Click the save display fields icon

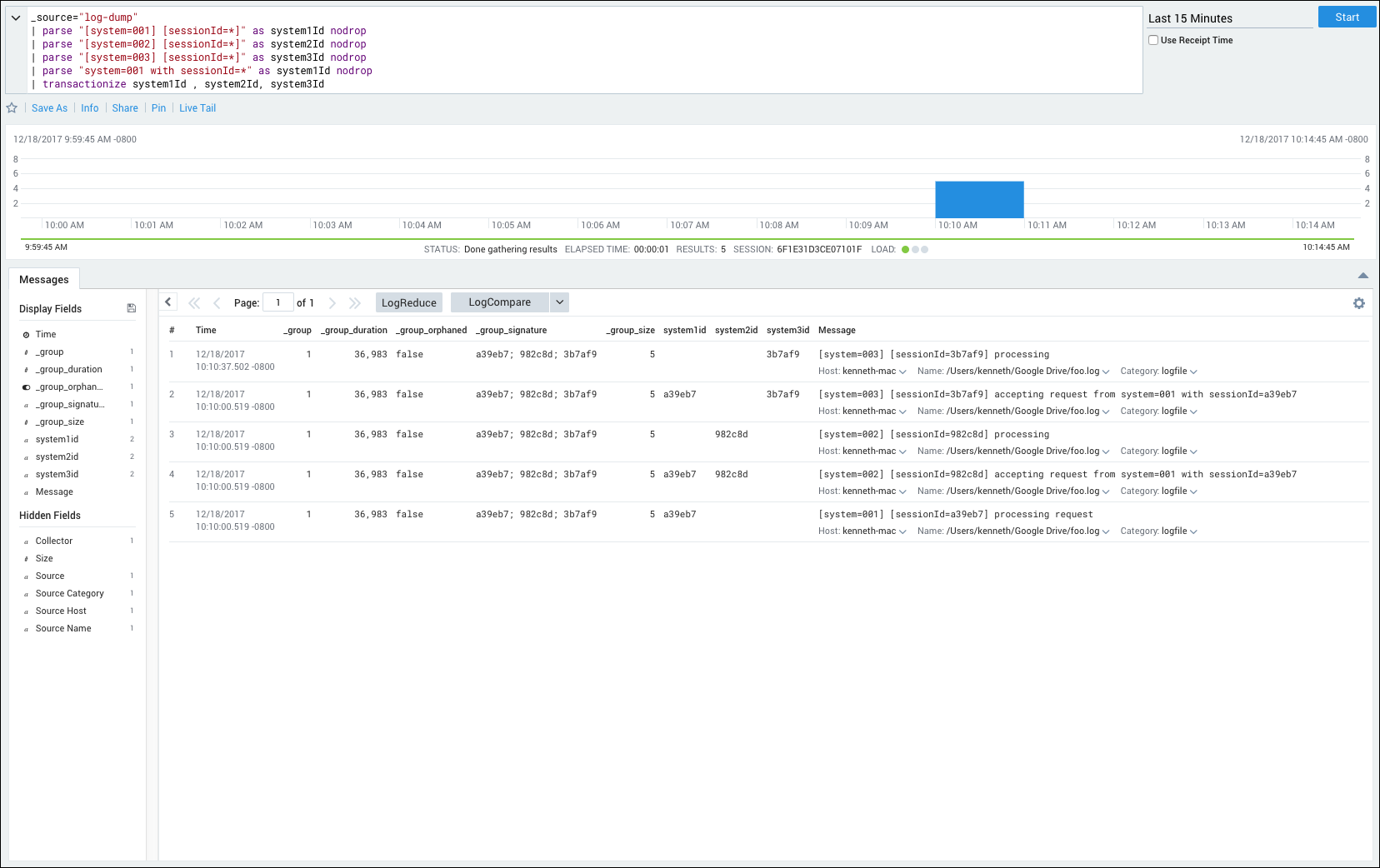(131, 308)
